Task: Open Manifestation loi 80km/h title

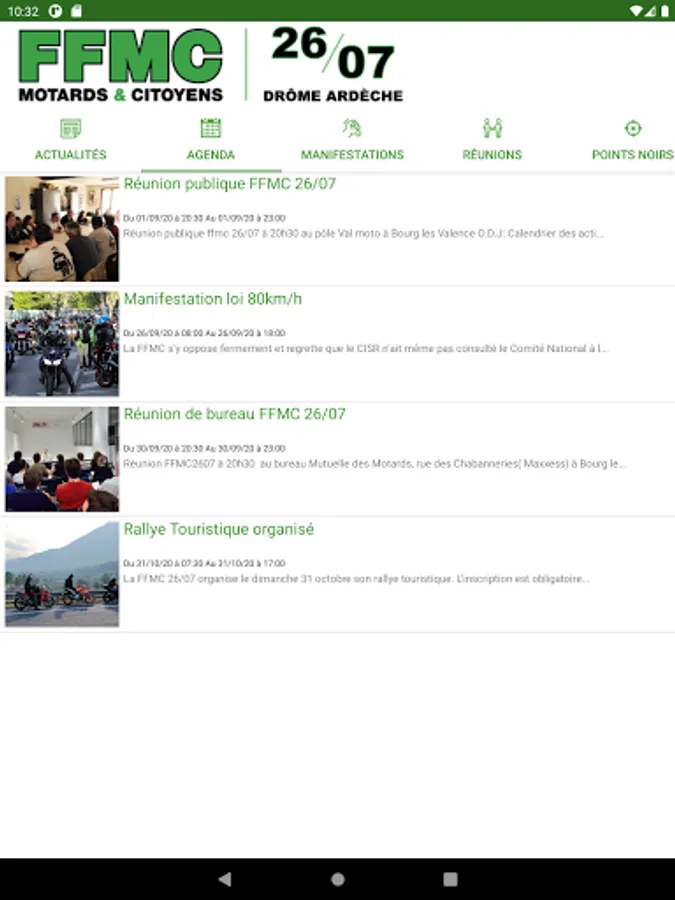Action: (x=212, y=298)
